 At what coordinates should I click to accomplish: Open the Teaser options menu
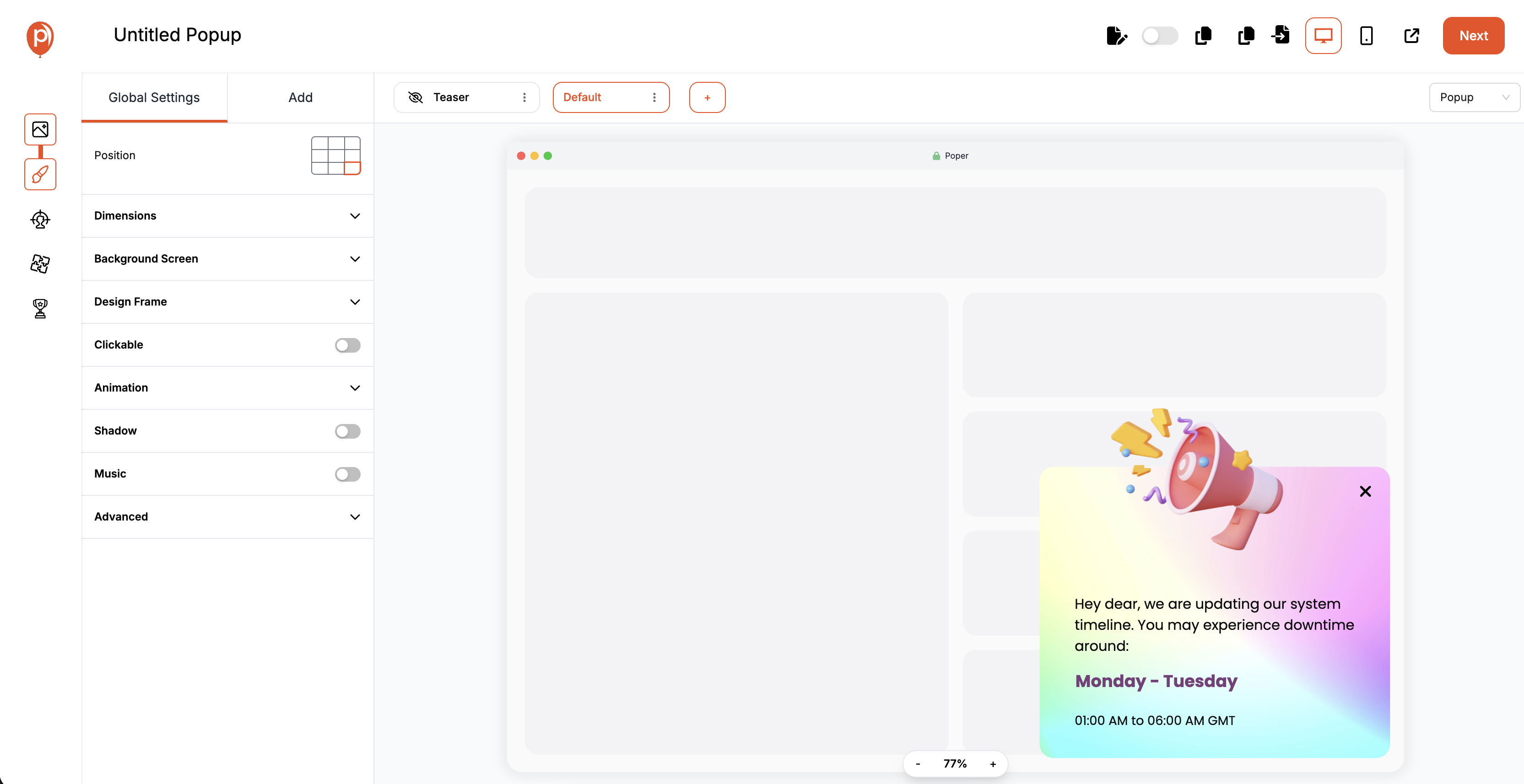click(524, 97)
